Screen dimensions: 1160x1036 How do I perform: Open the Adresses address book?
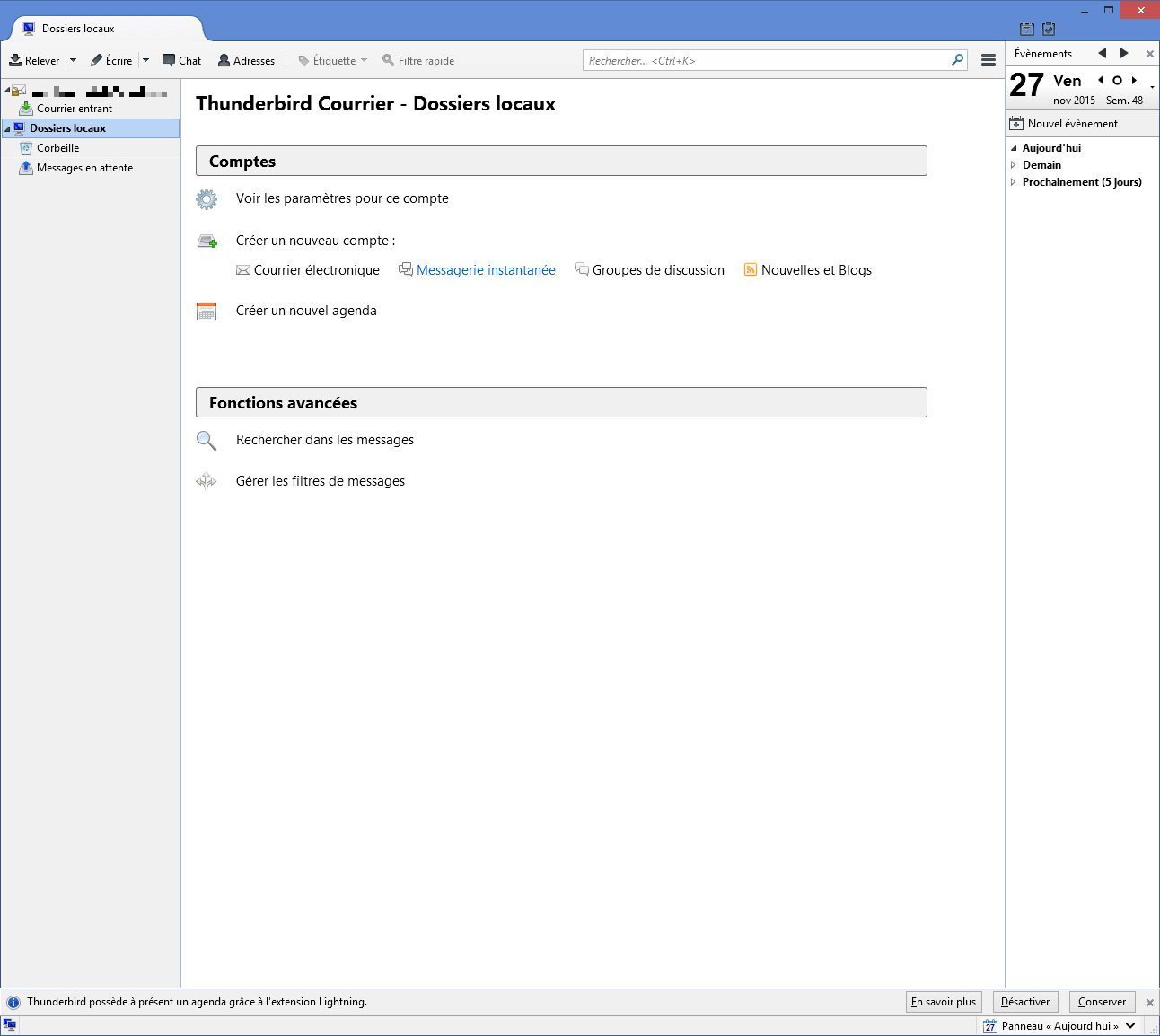(x=246, y=61)
